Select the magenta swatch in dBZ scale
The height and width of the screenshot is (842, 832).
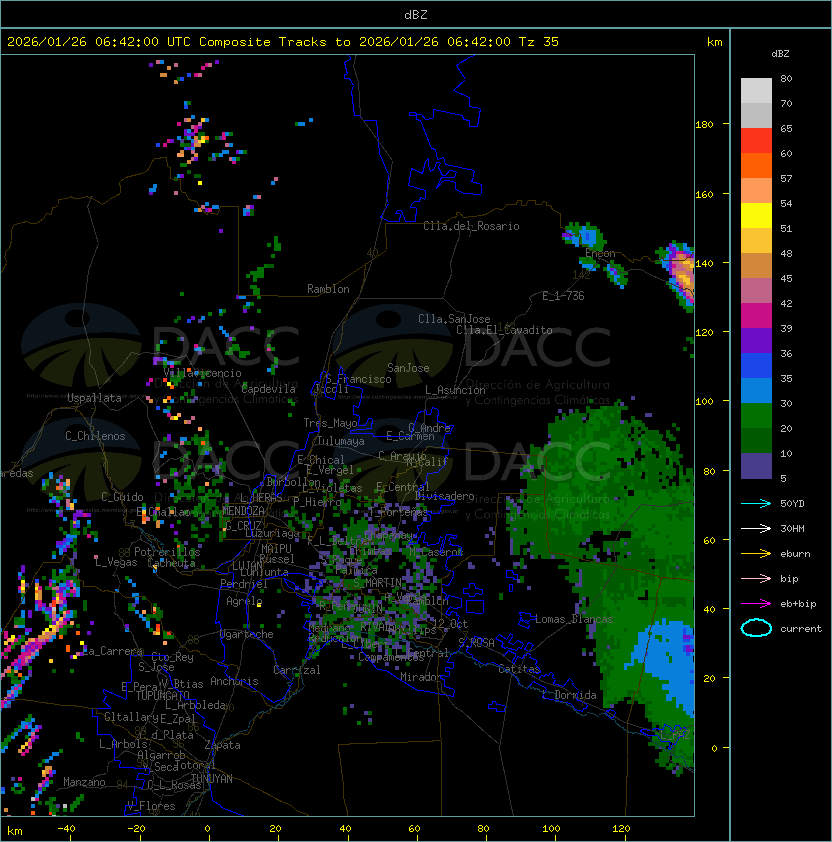756,316
